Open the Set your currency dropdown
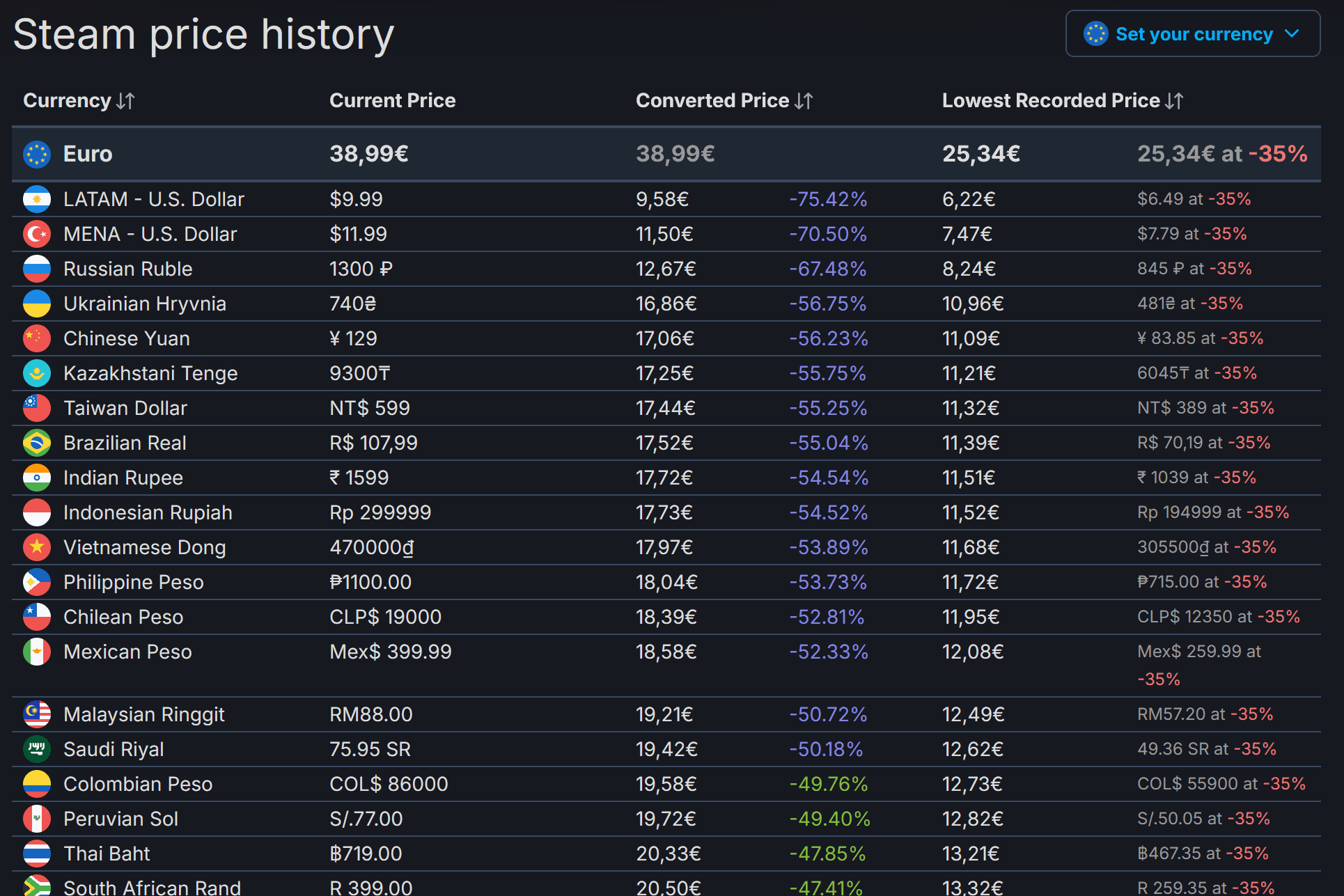The width and height of the screenshot is (1344, 896). pyautogui.click(x=1192, y=34)
